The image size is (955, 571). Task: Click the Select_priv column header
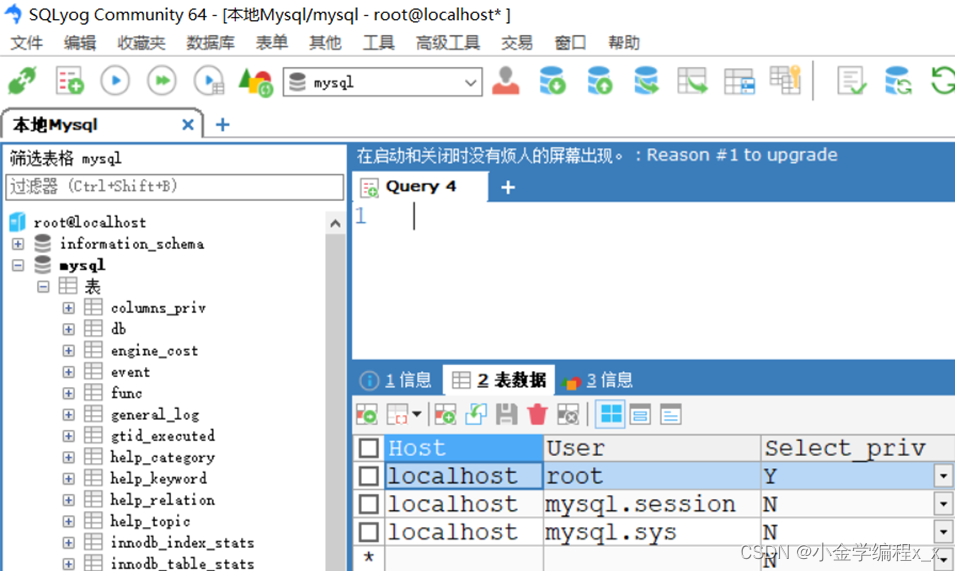coord(858,448)
